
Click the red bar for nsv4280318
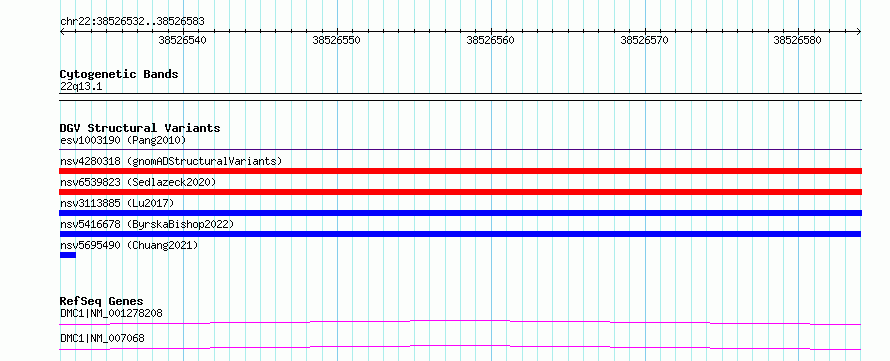(x=460, y=171)
